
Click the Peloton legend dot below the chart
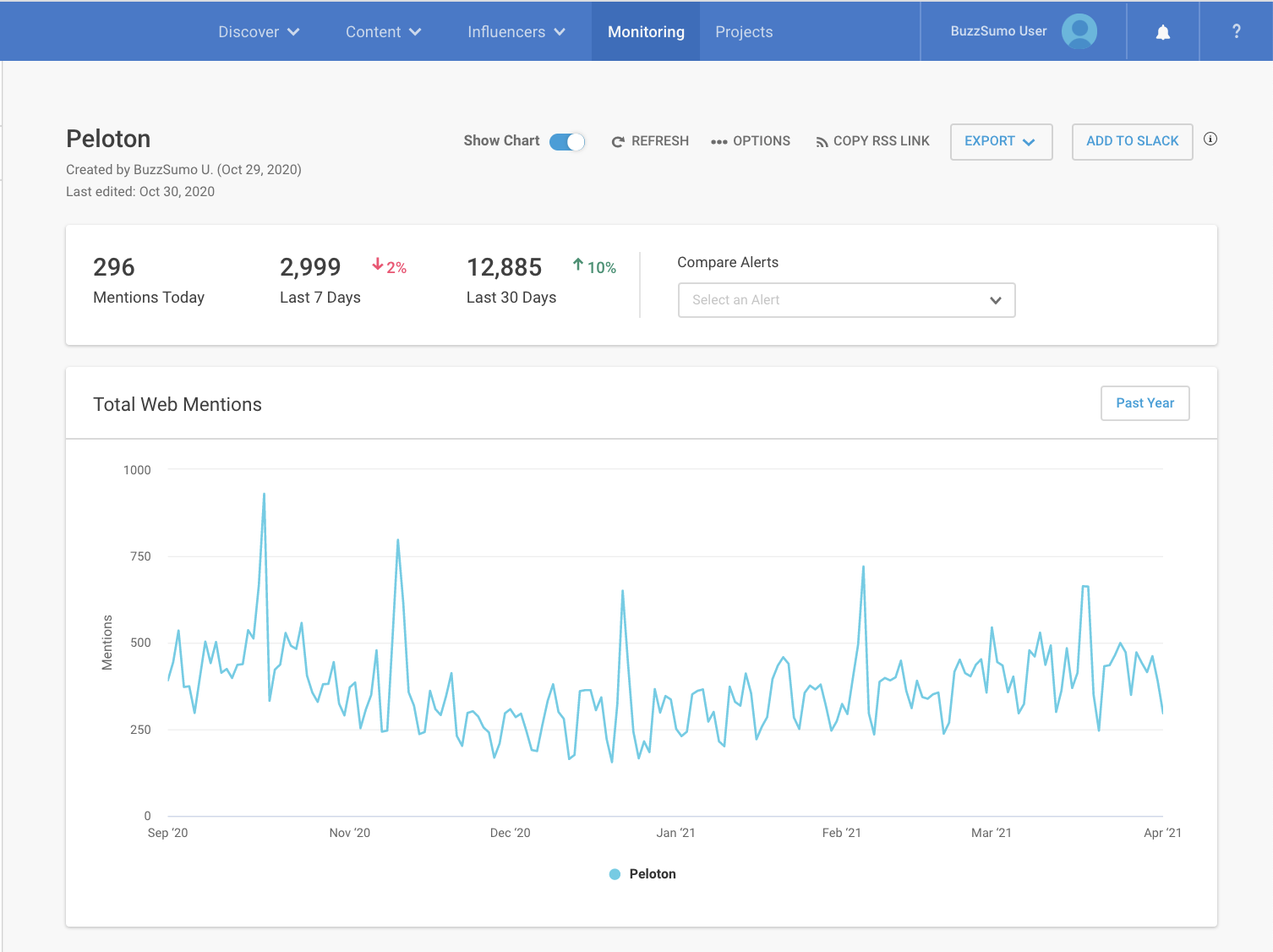[x=615, y=873]
